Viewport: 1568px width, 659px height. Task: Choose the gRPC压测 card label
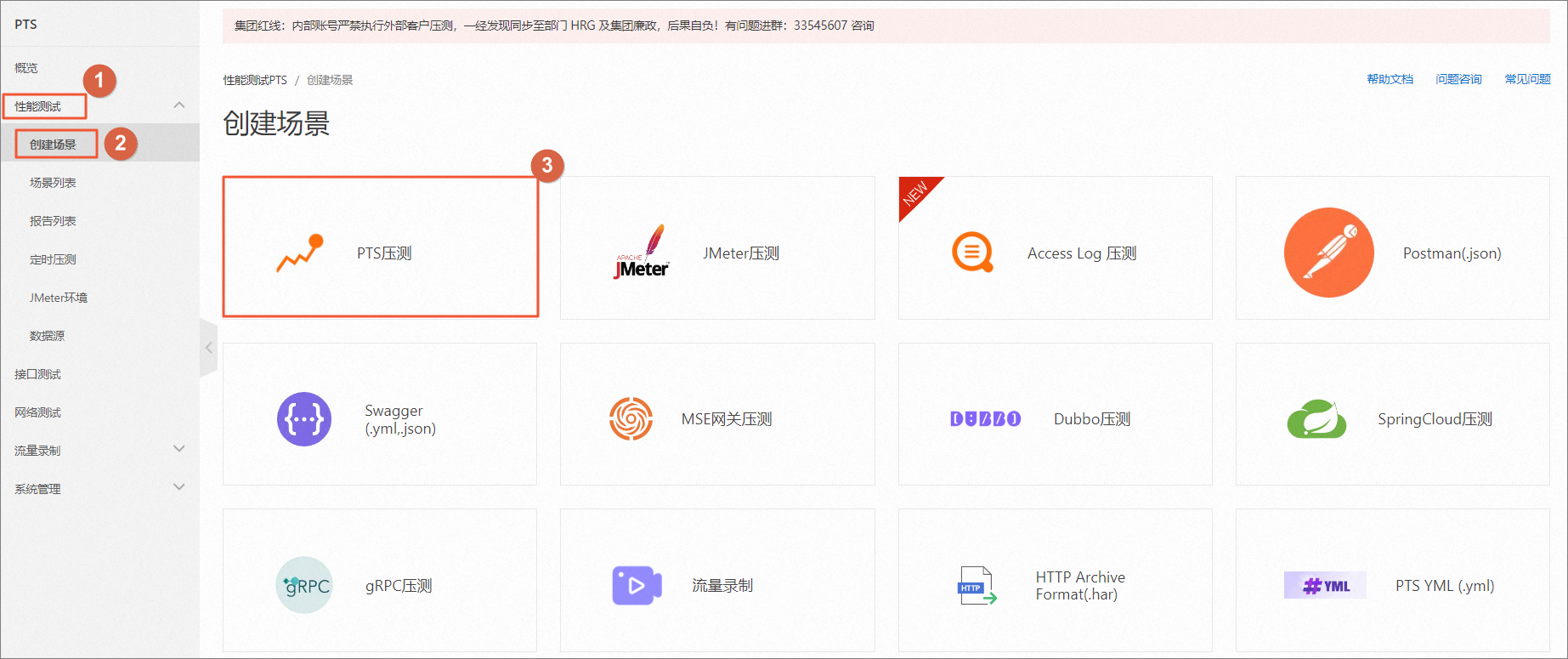(399, 586)
